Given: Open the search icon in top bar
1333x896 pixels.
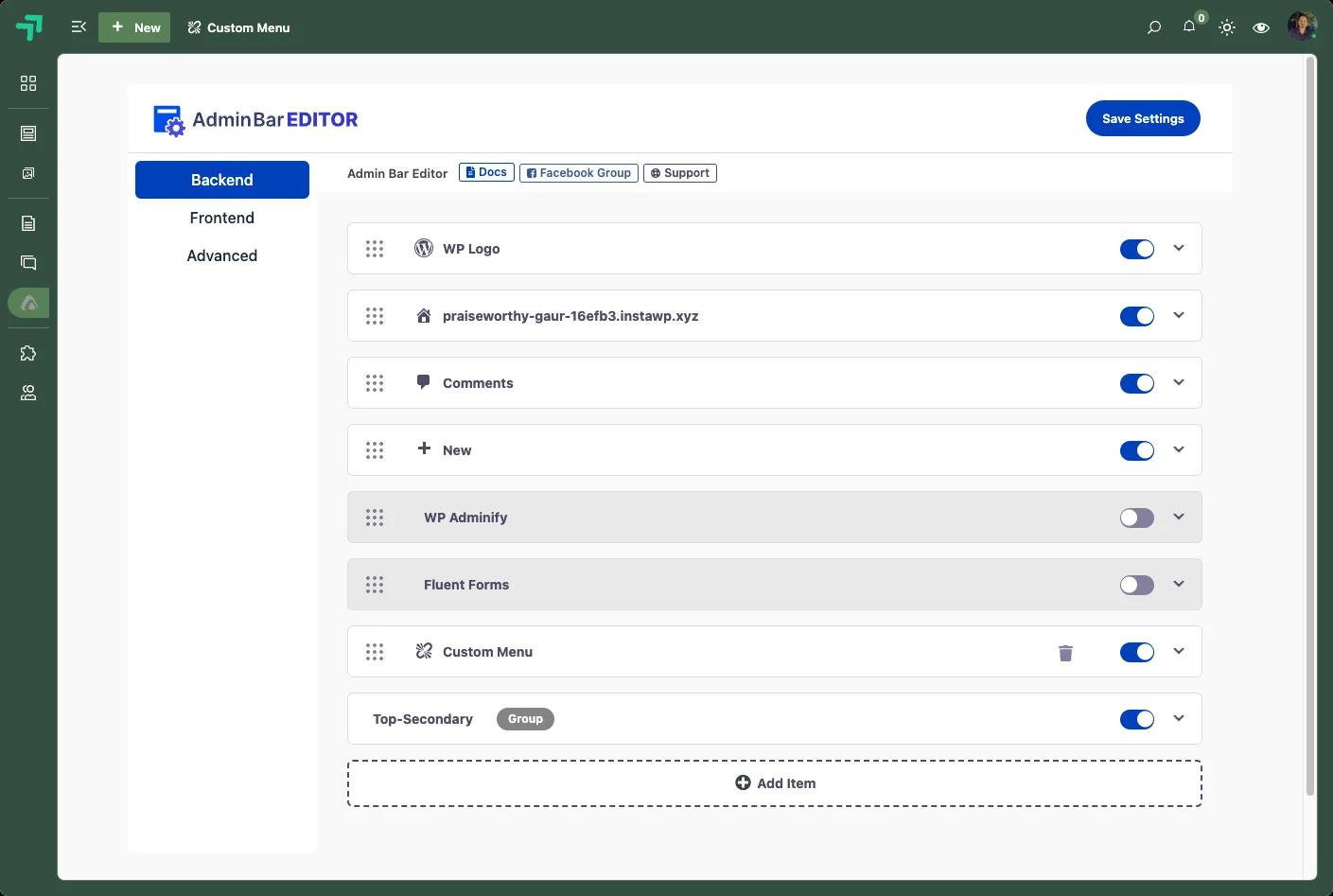Looking at the screenshot, I should coord(1154,27).
